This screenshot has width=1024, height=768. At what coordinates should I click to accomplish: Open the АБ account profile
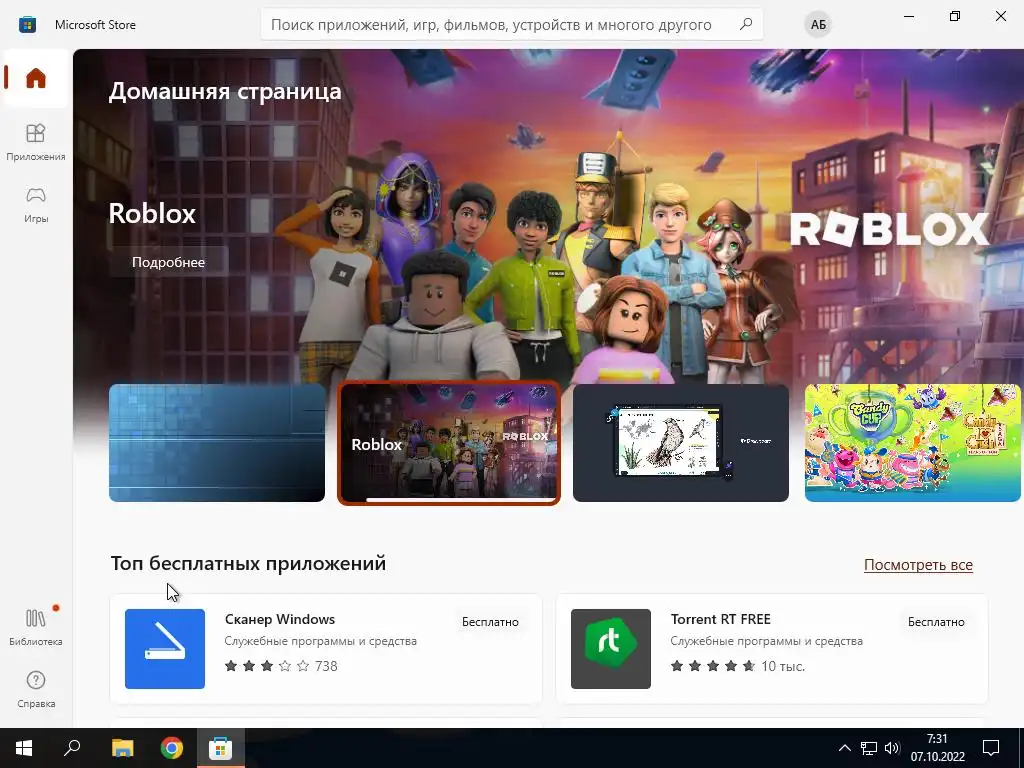pos(818,25)
